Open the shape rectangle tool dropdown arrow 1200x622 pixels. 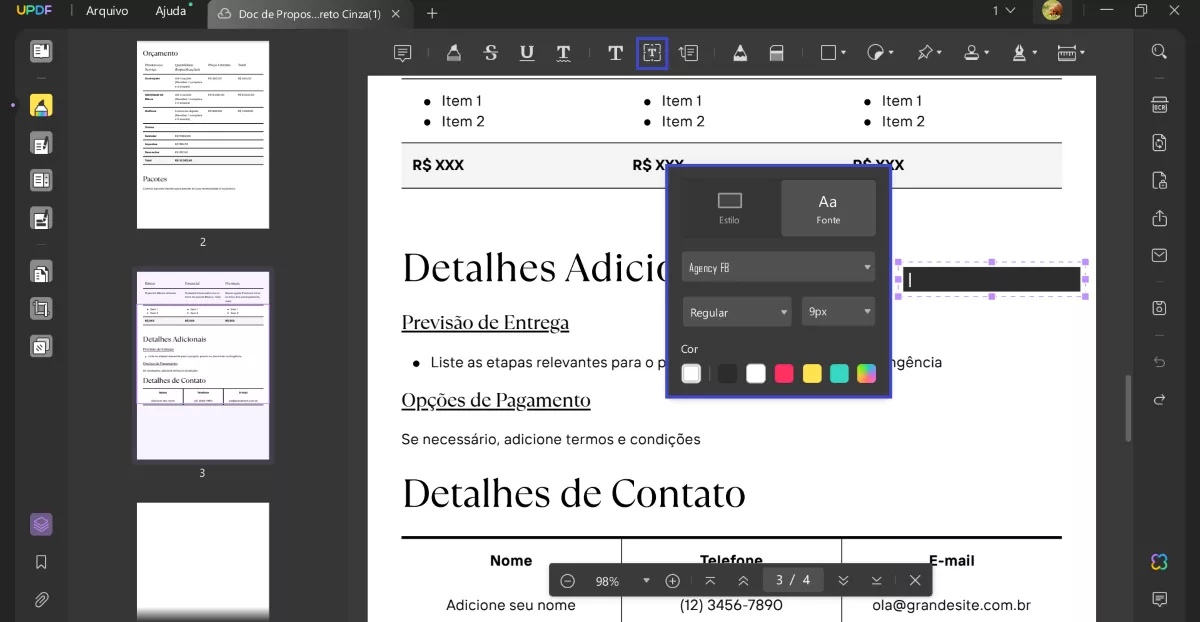[x=843, y=53]
